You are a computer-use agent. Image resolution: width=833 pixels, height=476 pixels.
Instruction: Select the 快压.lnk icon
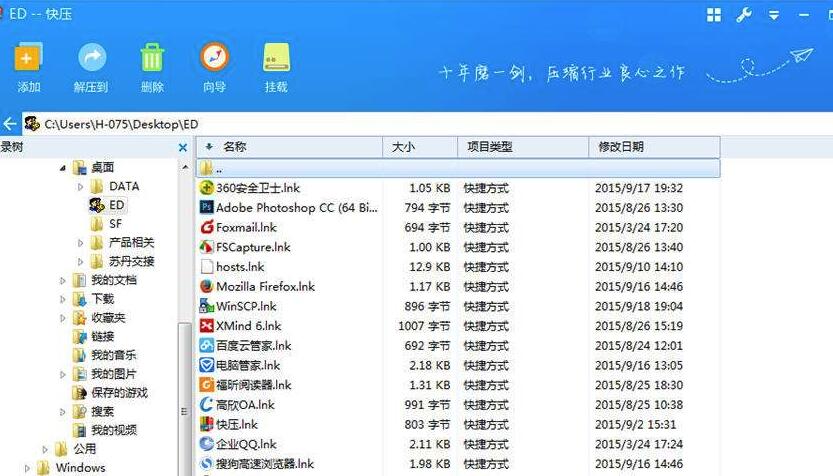tap(206, 424)
